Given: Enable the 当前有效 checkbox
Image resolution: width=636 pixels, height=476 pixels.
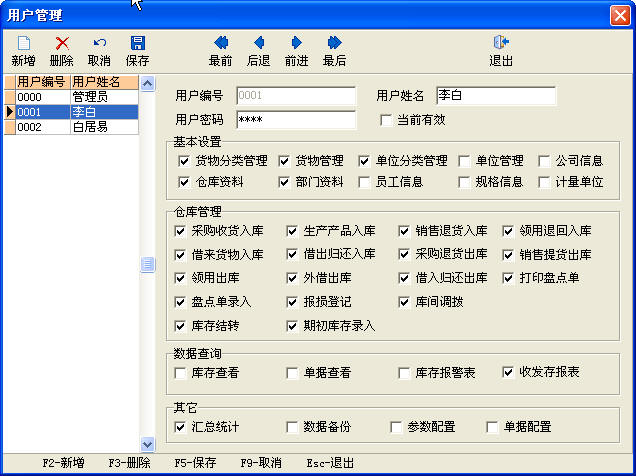Looking at the screenshot, I should [386, 120].
